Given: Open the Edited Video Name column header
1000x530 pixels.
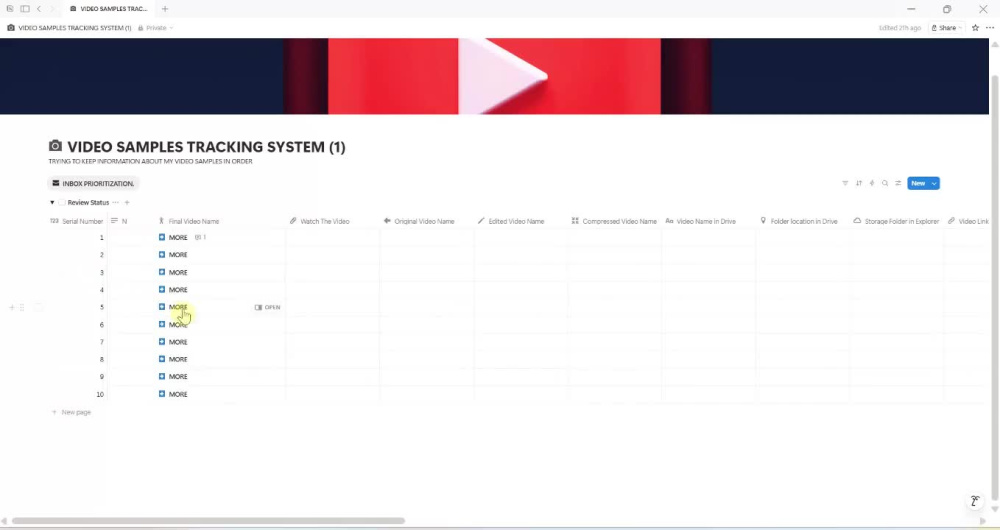Looking at the screenshot, I should (511, 221).
